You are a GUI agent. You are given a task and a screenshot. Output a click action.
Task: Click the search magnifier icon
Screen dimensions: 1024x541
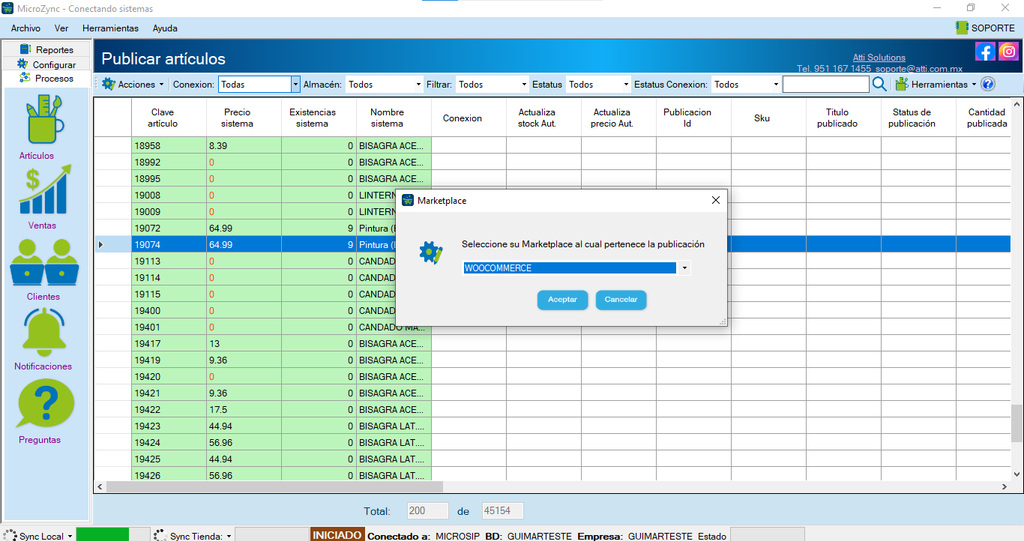click(x=879, y=84)
